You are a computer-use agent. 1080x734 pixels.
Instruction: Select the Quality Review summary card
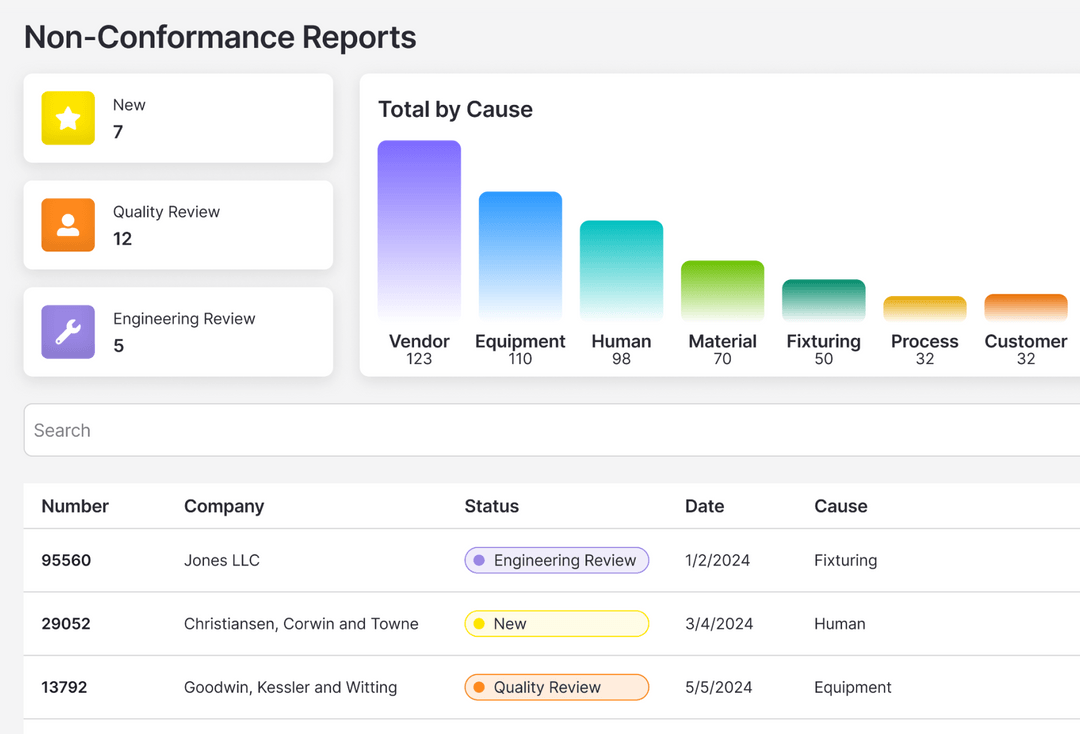coord(178,225)
